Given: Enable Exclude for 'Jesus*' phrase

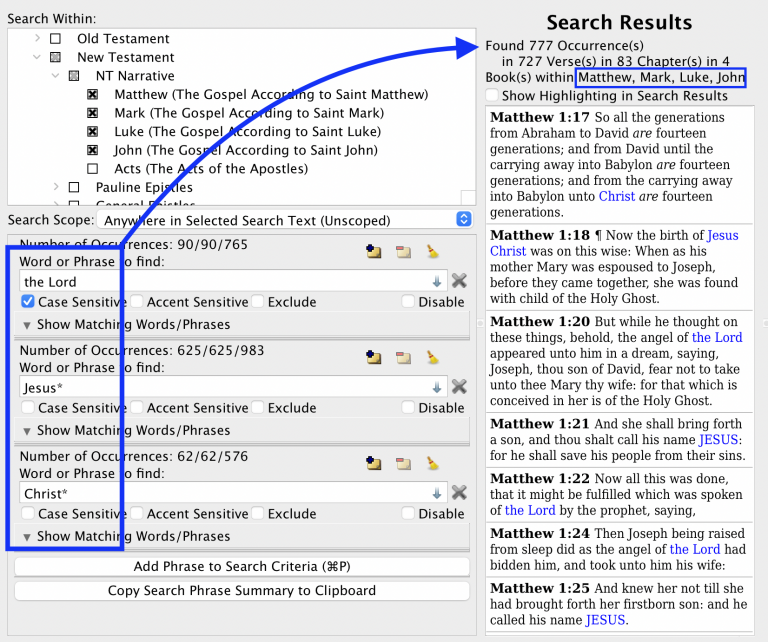Looking at the screenshot, I should point(258,407).
